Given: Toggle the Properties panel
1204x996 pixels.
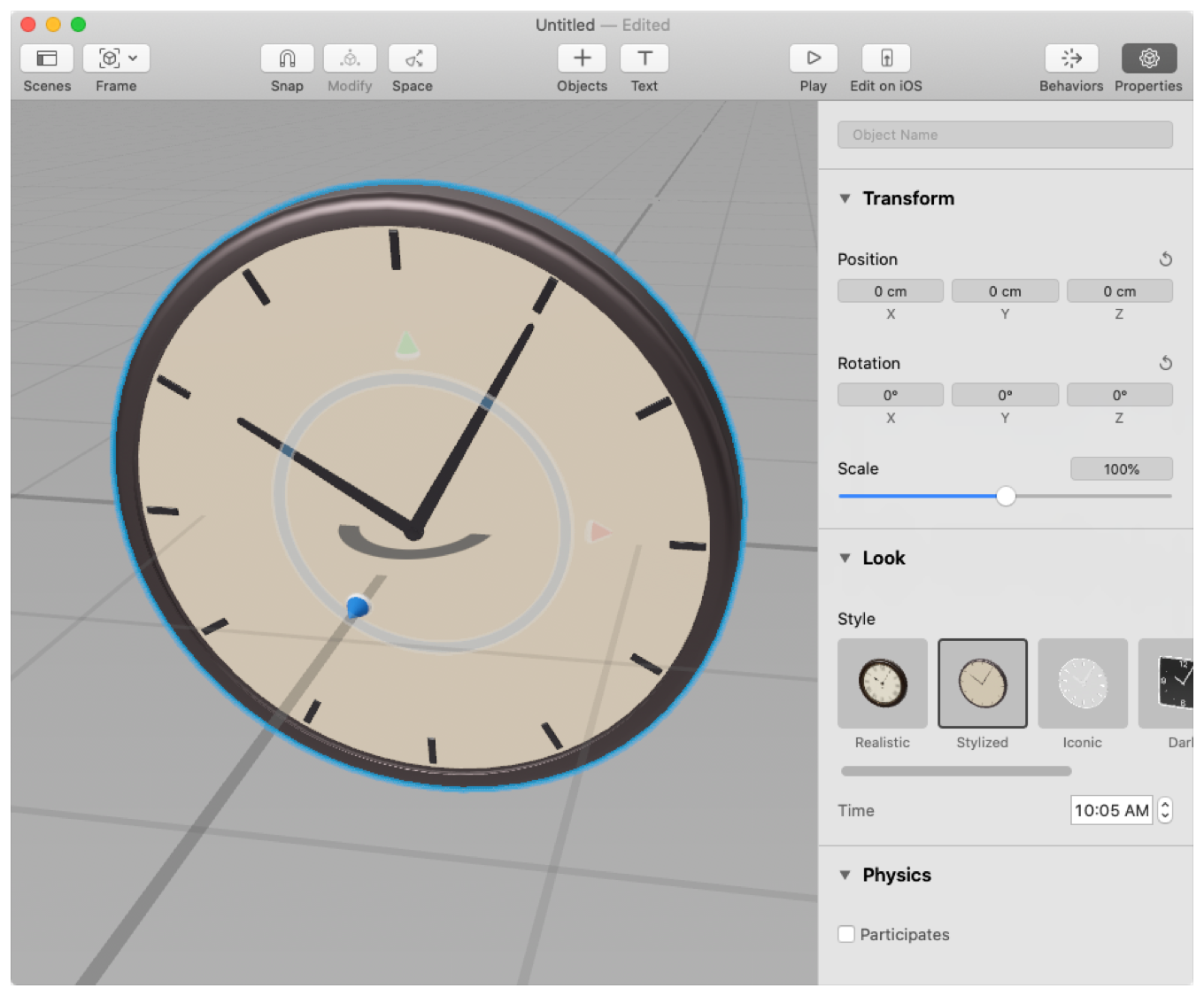Looking at the screenshot, I should [1148, 58].
